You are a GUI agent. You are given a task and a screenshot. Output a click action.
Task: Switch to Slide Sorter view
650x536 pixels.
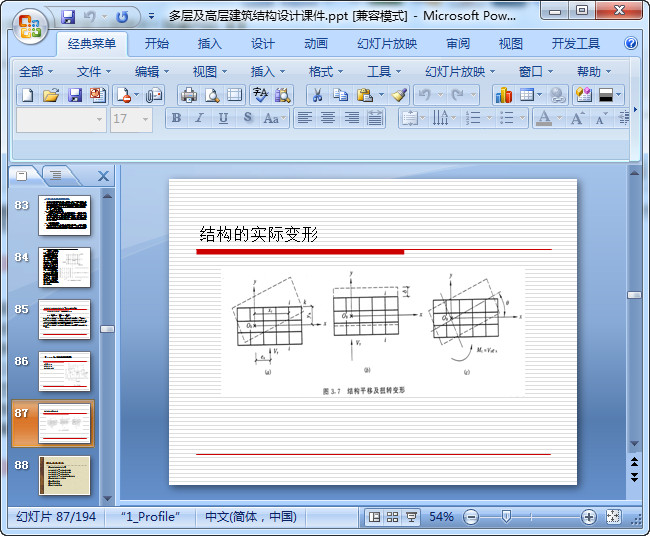tap(392, 517)
